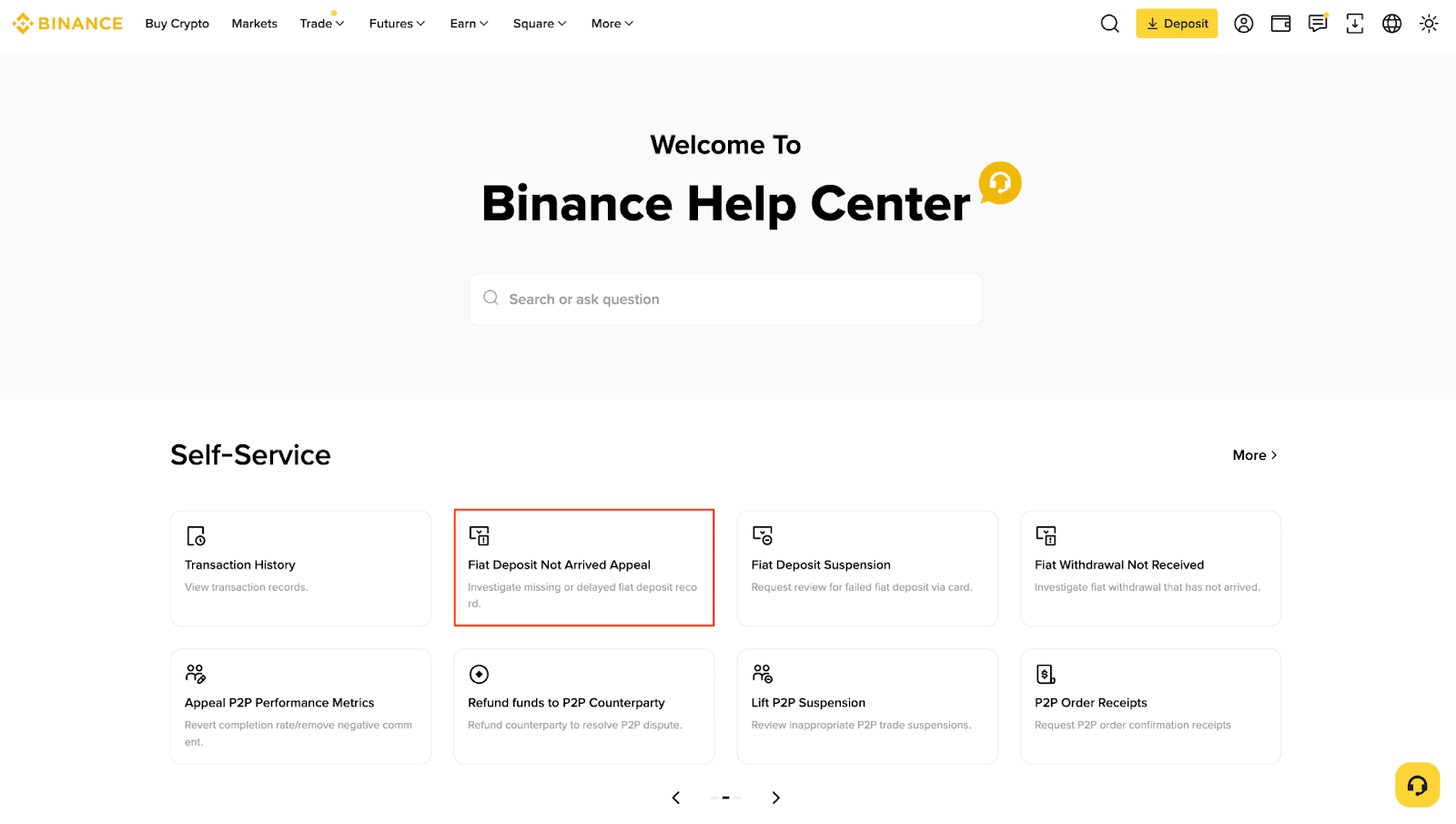Click the app download icon in header

1355,24
